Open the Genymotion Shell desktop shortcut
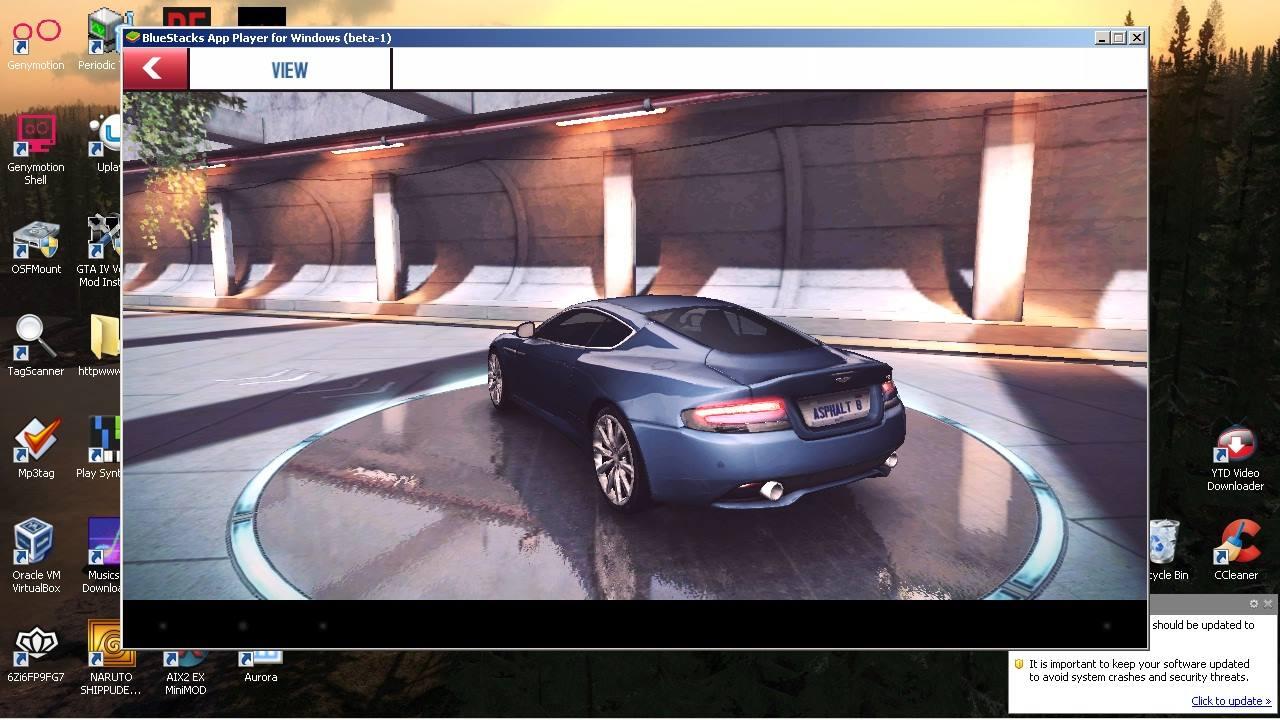This screenshot has height=720, width=1280. [36, 149]
